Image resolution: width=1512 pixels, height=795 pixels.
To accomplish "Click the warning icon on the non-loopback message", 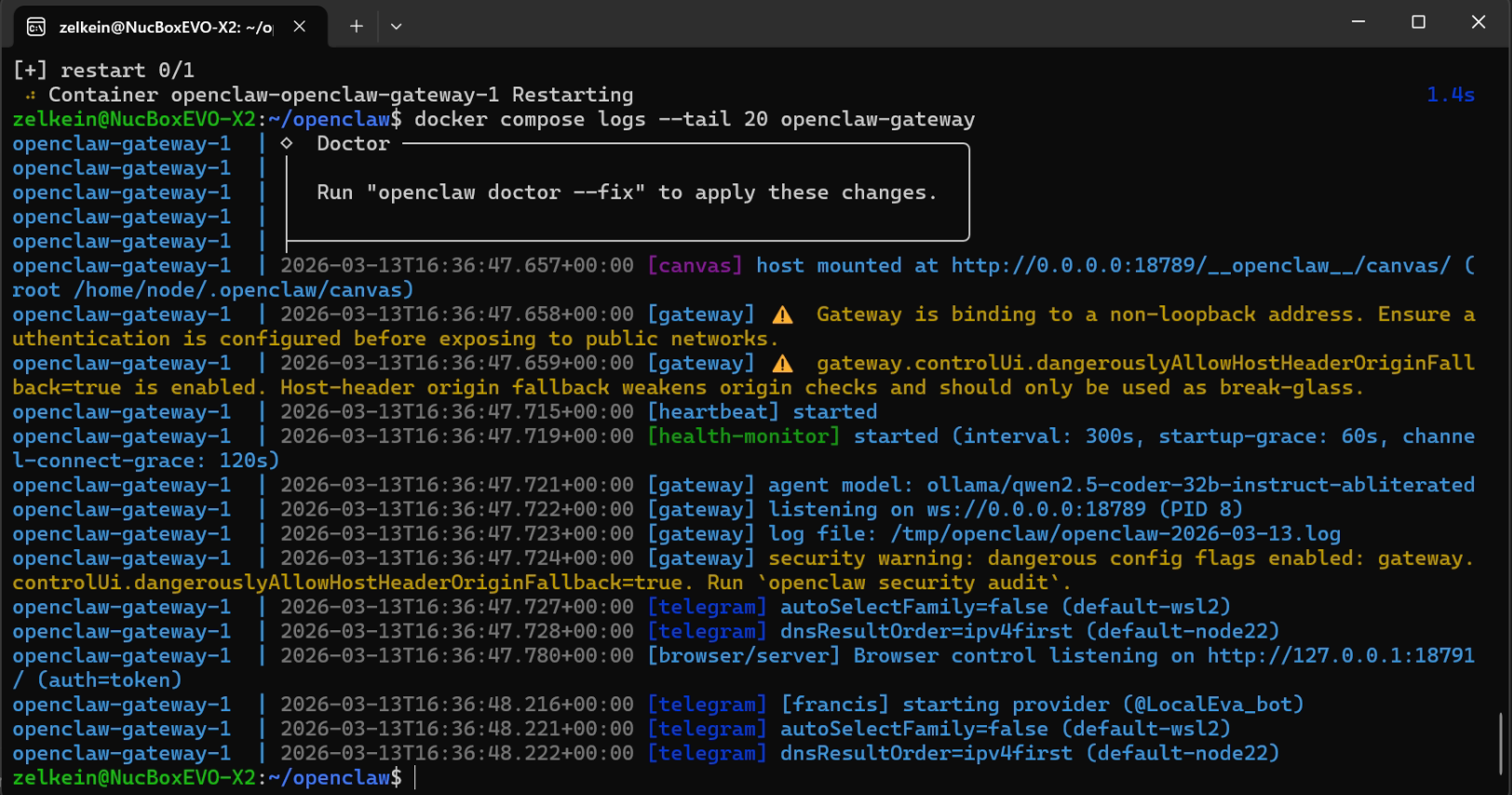I will click(x=783, y=316).
